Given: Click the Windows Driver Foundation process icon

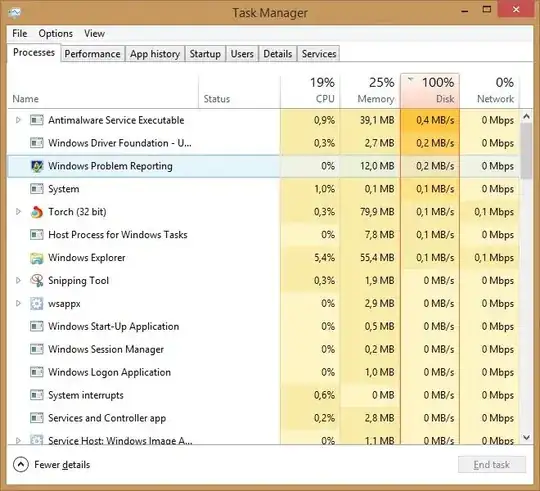Looking at the screenshot, I should (x=37, y=143).
